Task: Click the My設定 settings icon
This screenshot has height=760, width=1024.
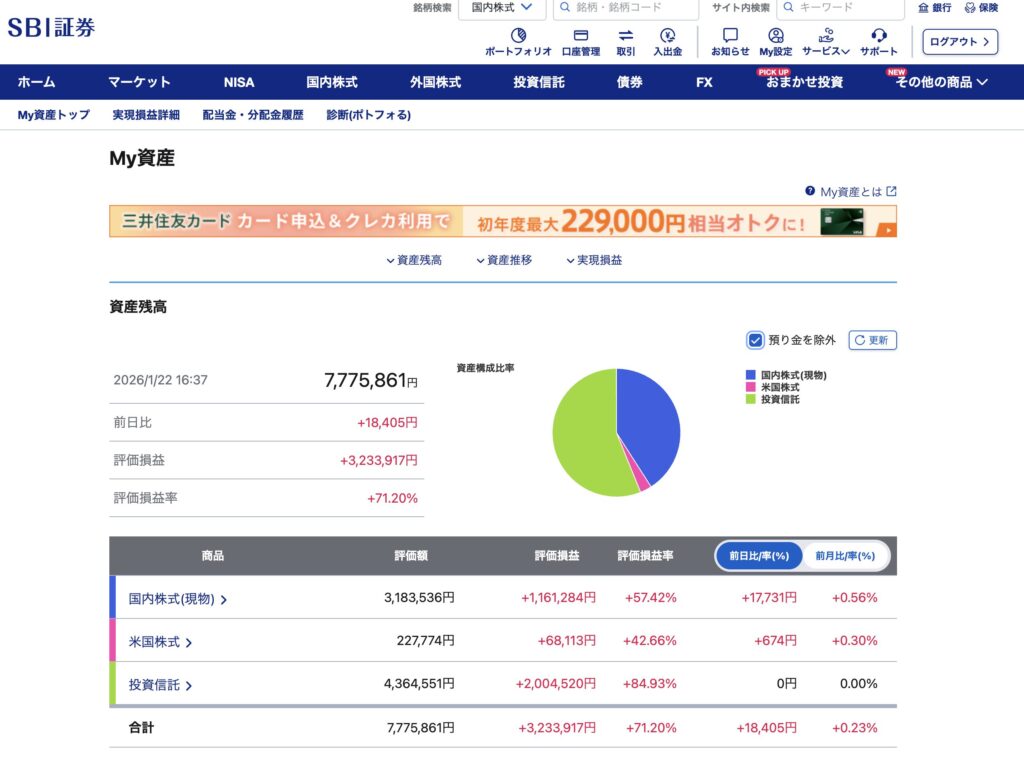Action: click(x=775, y=41)
